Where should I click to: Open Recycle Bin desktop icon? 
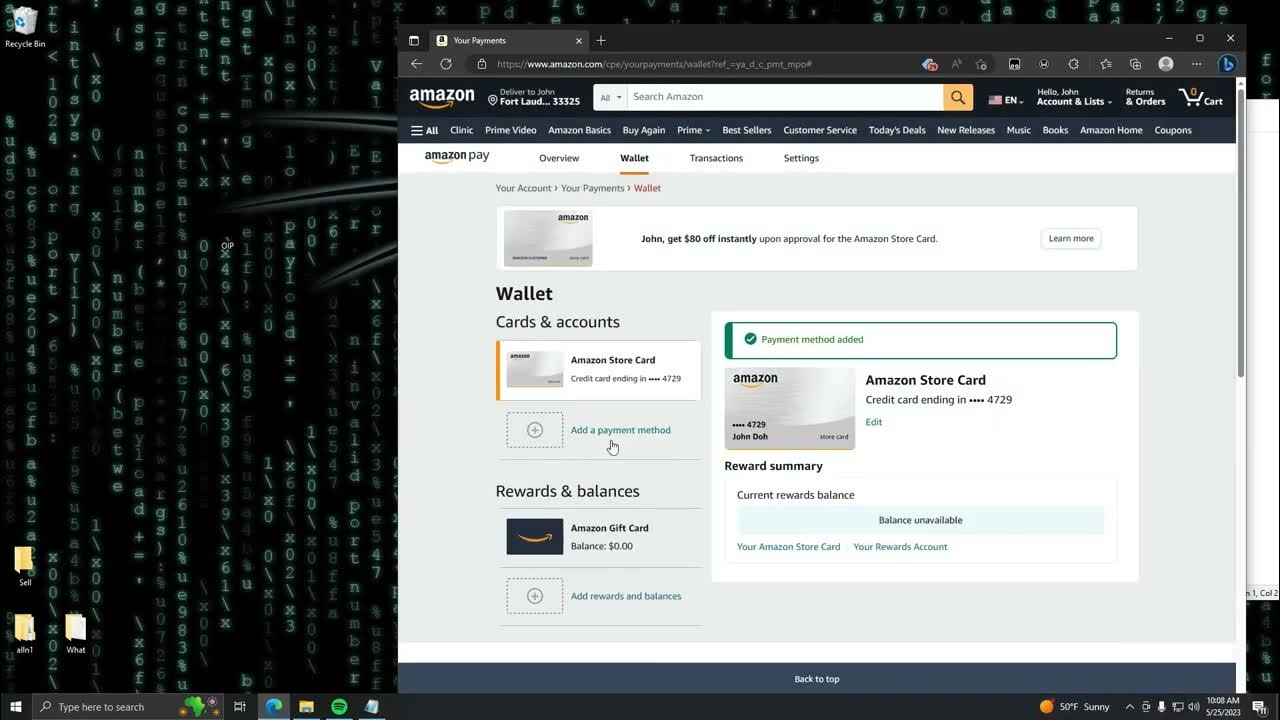[25, 28]
